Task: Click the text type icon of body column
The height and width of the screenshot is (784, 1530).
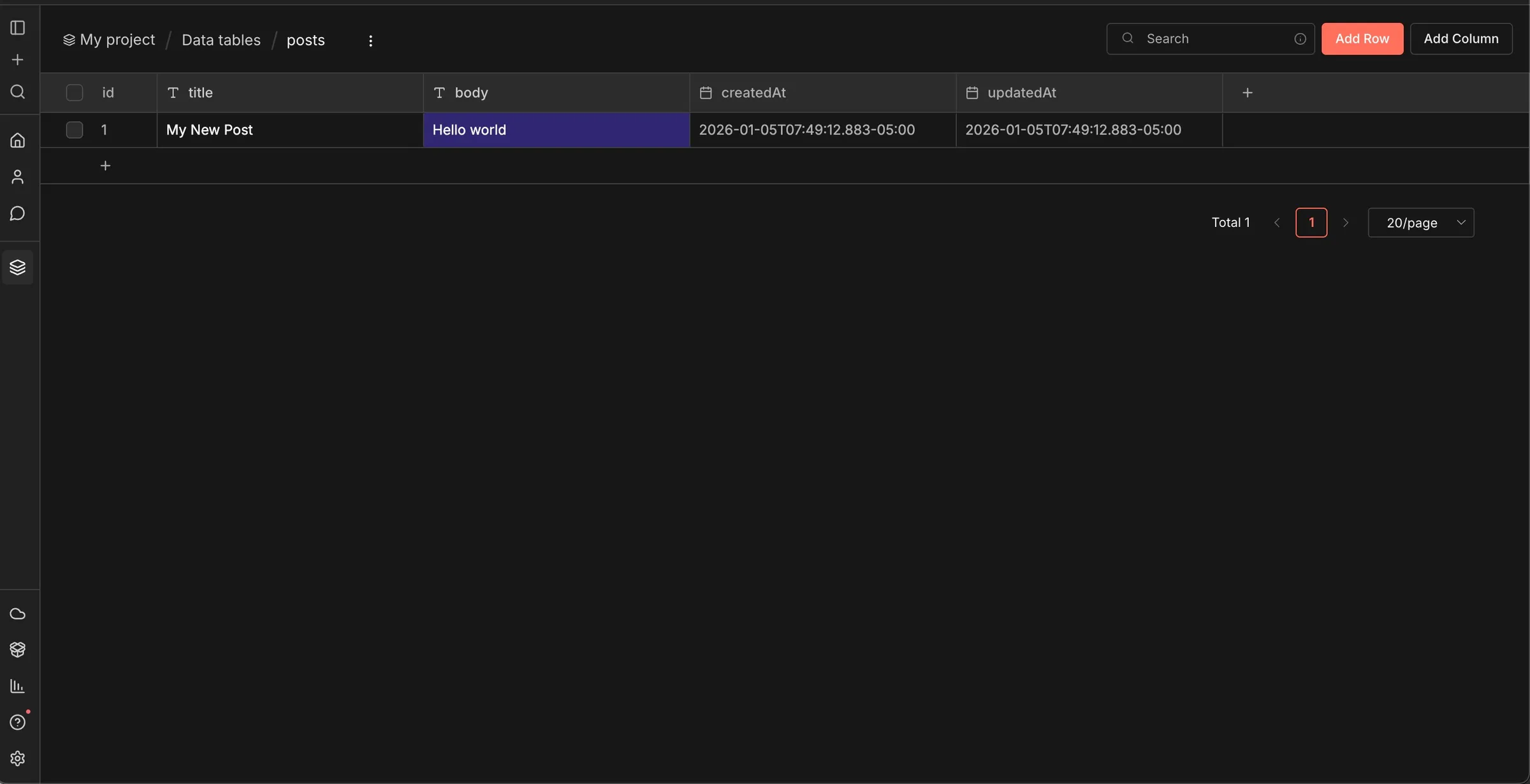Action: point(439,92)
